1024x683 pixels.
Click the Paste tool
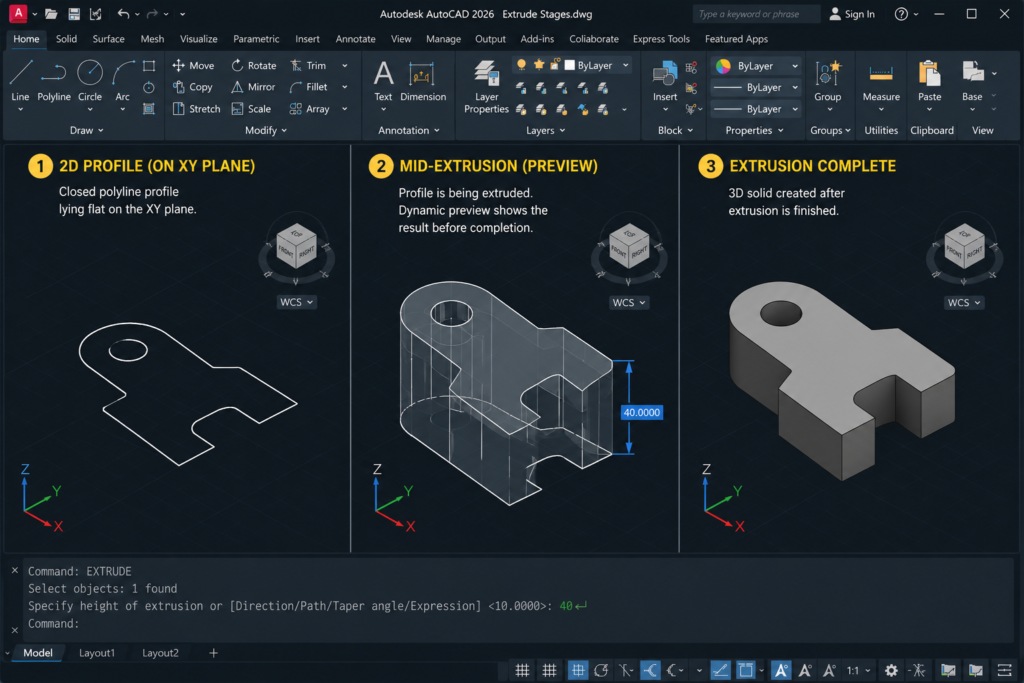929,80
